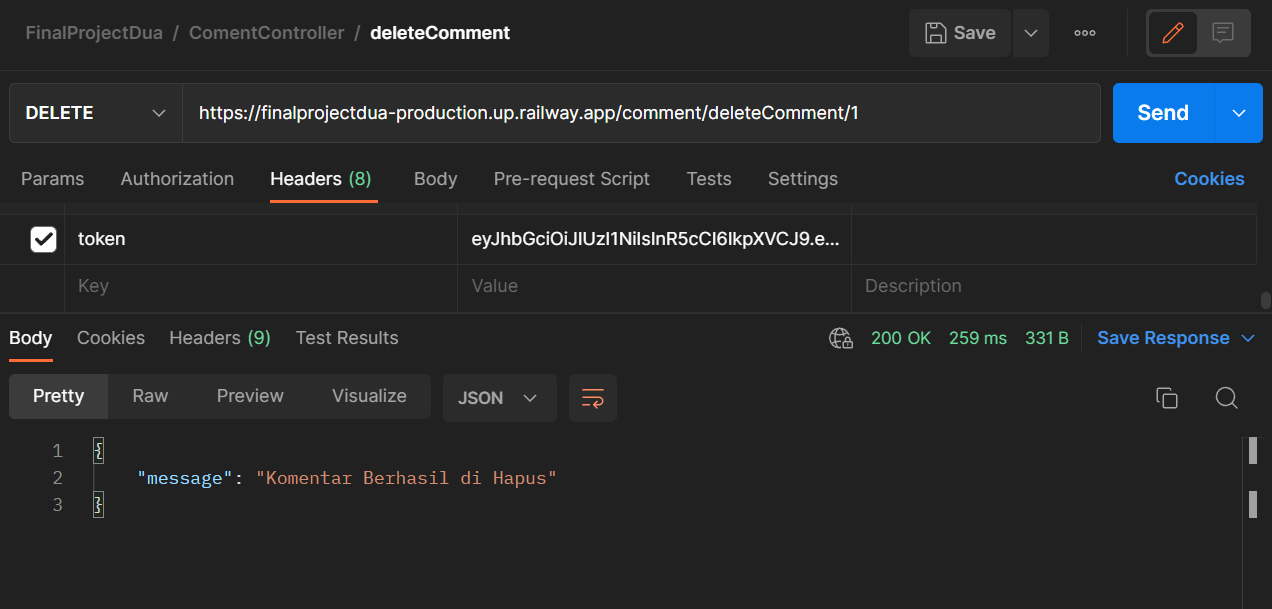Uncheck the token header row
The width and height of the screenshot is (1272, 609).
click(41, 238)
